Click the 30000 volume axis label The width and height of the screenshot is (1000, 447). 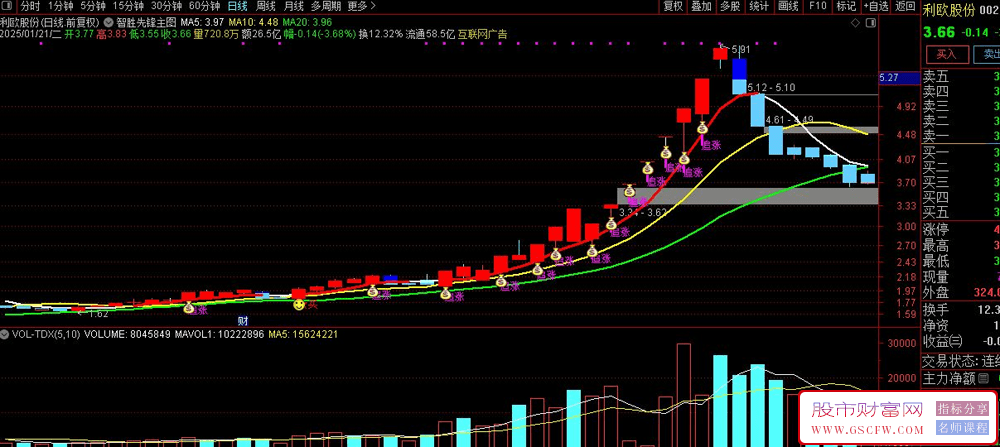(x=900, y=344)
